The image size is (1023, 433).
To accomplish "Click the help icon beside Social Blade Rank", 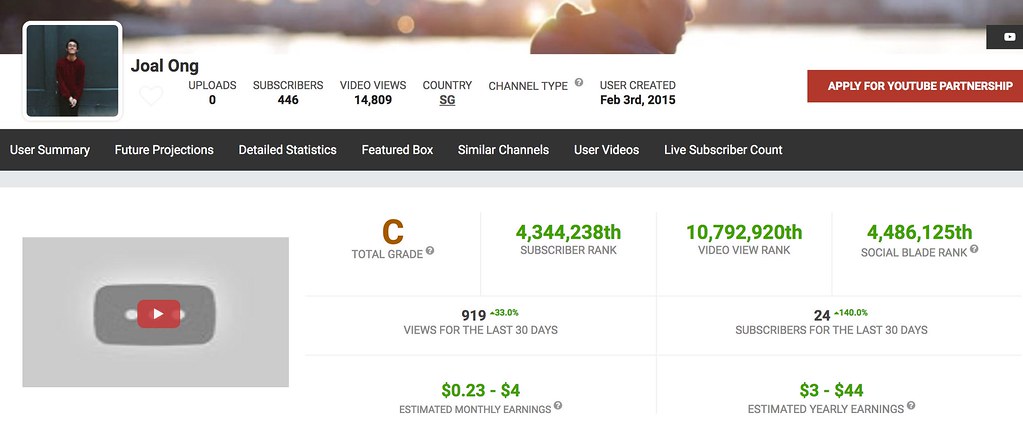I will tap(974, 249).
